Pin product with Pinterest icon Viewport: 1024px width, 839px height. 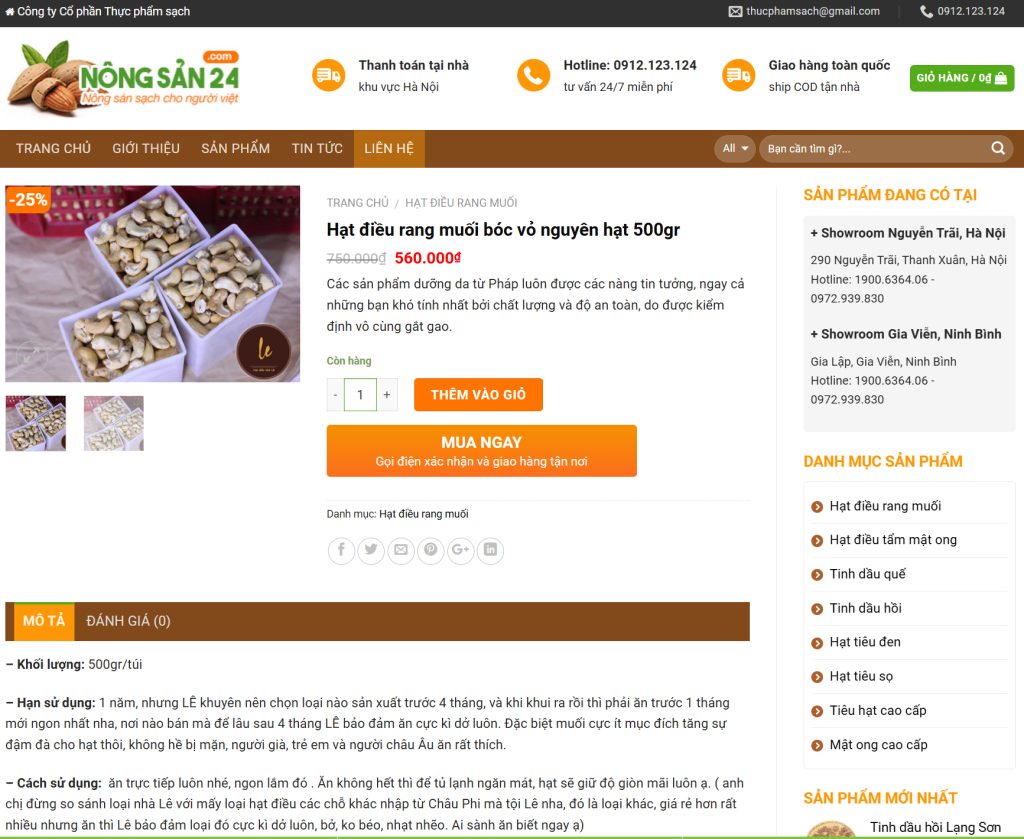click(x=430, y=550)
